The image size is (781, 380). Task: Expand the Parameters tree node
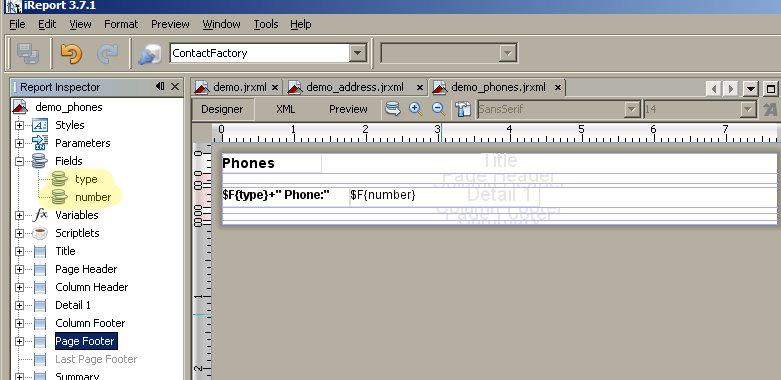tap(19, 143)
